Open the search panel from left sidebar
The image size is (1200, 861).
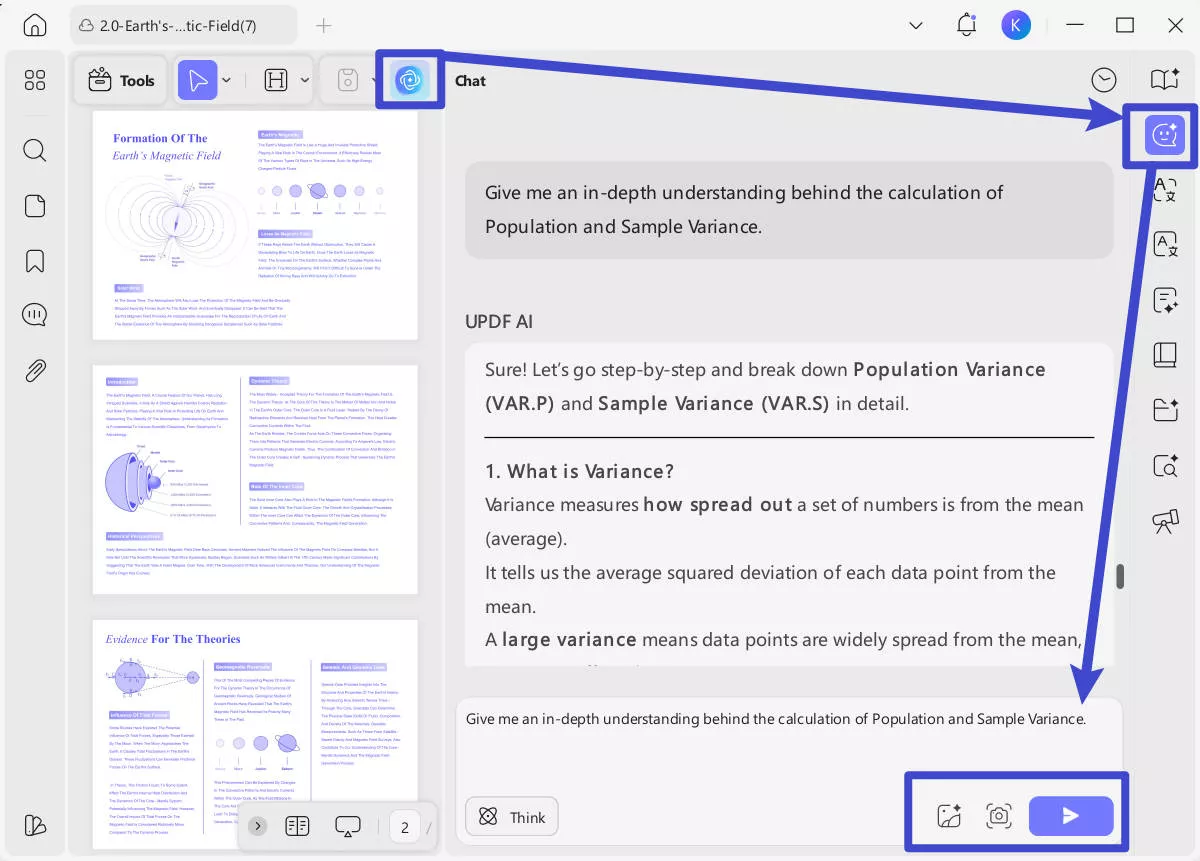pyautogui.click(x=35, y=151)
